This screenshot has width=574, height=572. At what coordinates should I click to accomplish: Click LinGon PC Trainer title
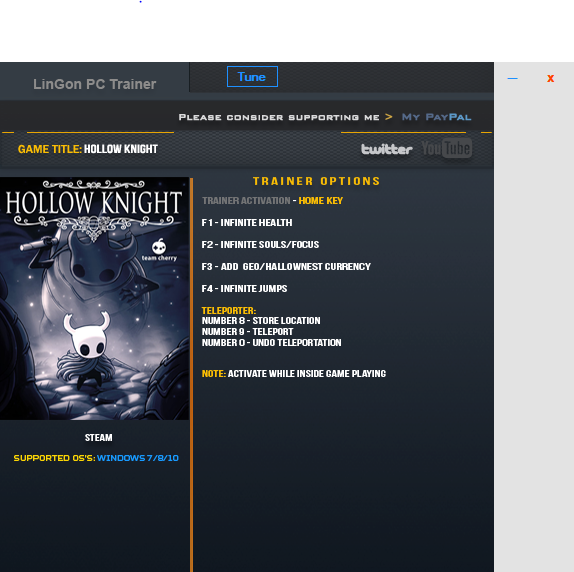[x=94, y=84]
